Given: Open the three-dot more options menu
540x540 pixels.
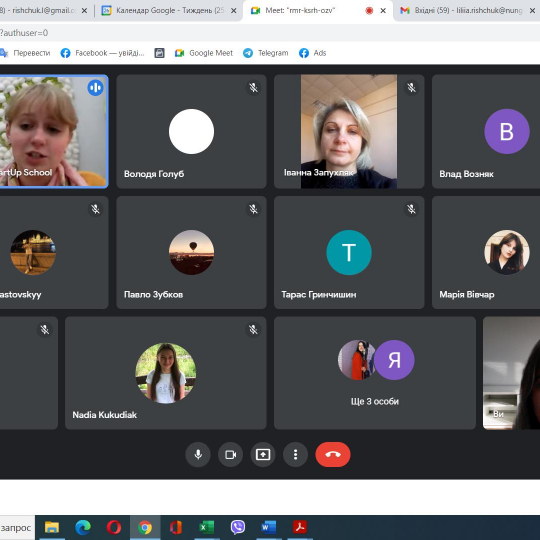Looking at the screenshot, I should click(295, 455).
